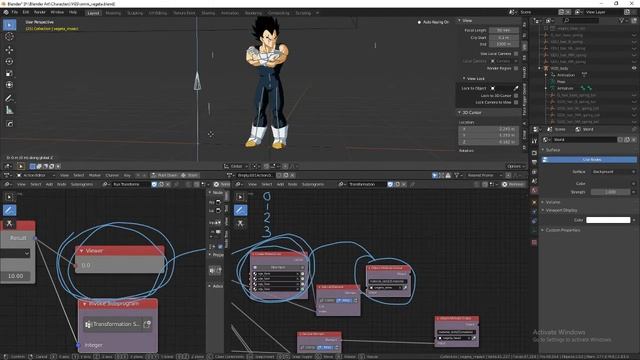Select the Annotate pencil tool in right node editor
The height and width of the screenshot is (360, 640).
[240, 210]
